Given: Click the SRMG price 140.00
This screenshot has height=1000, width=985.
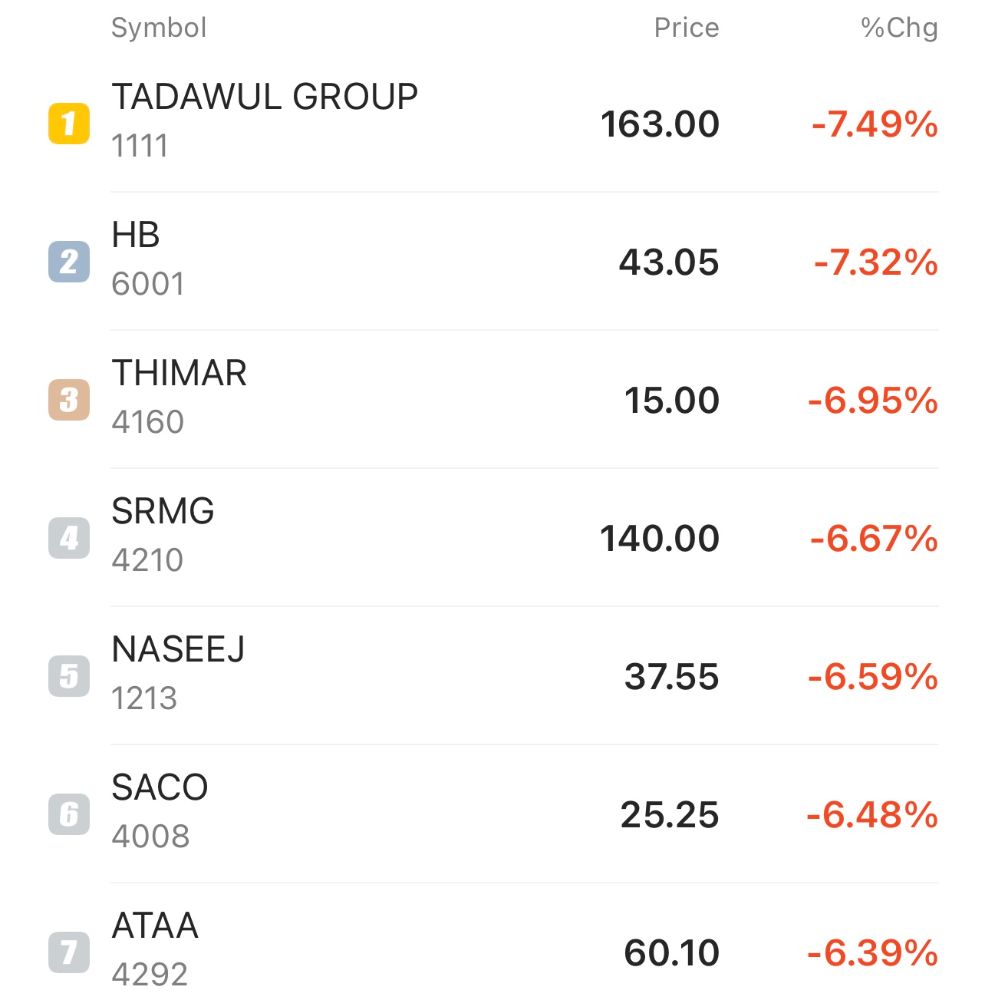Looking at the screenshot, I should (660, 539).
